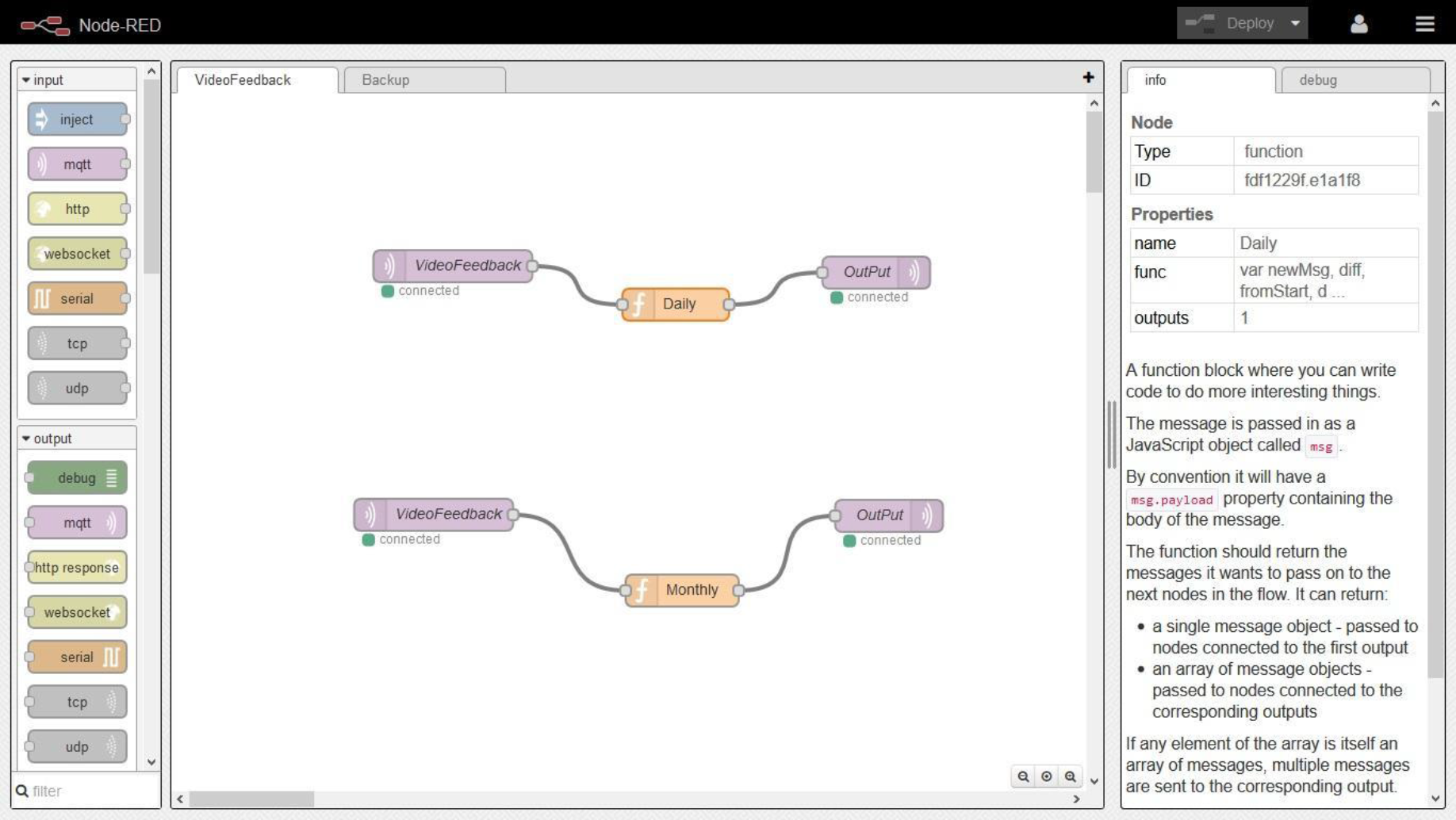
Task: Select the websocket output node in the palette
Action: click(x=77, y=612)
